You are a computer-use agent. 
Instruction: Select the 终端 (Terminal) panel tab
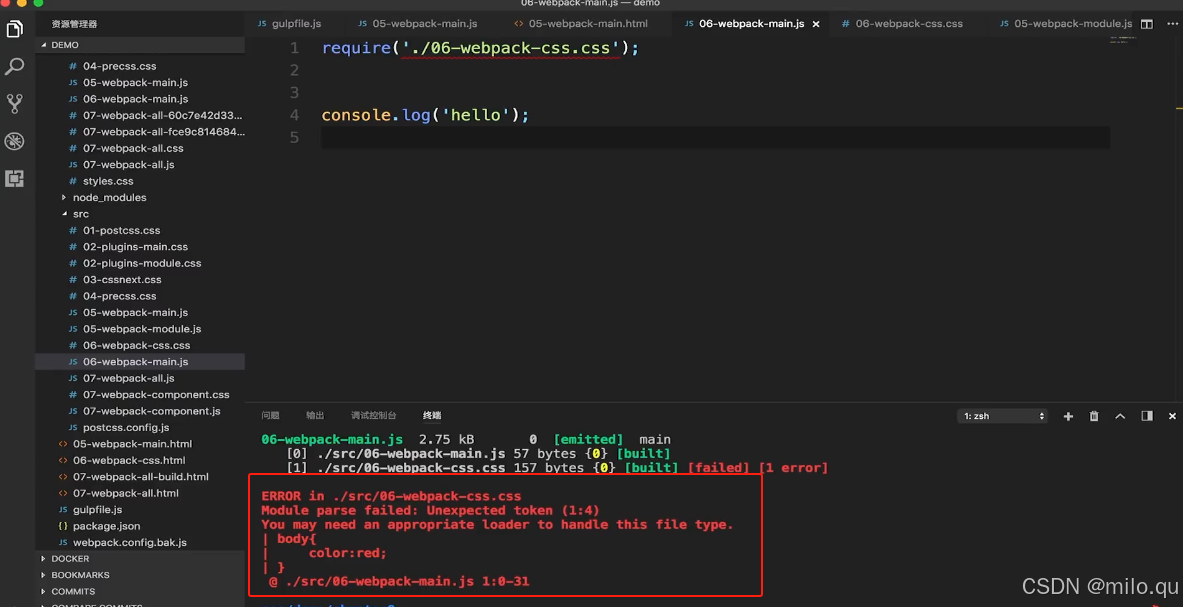(432, 415)
